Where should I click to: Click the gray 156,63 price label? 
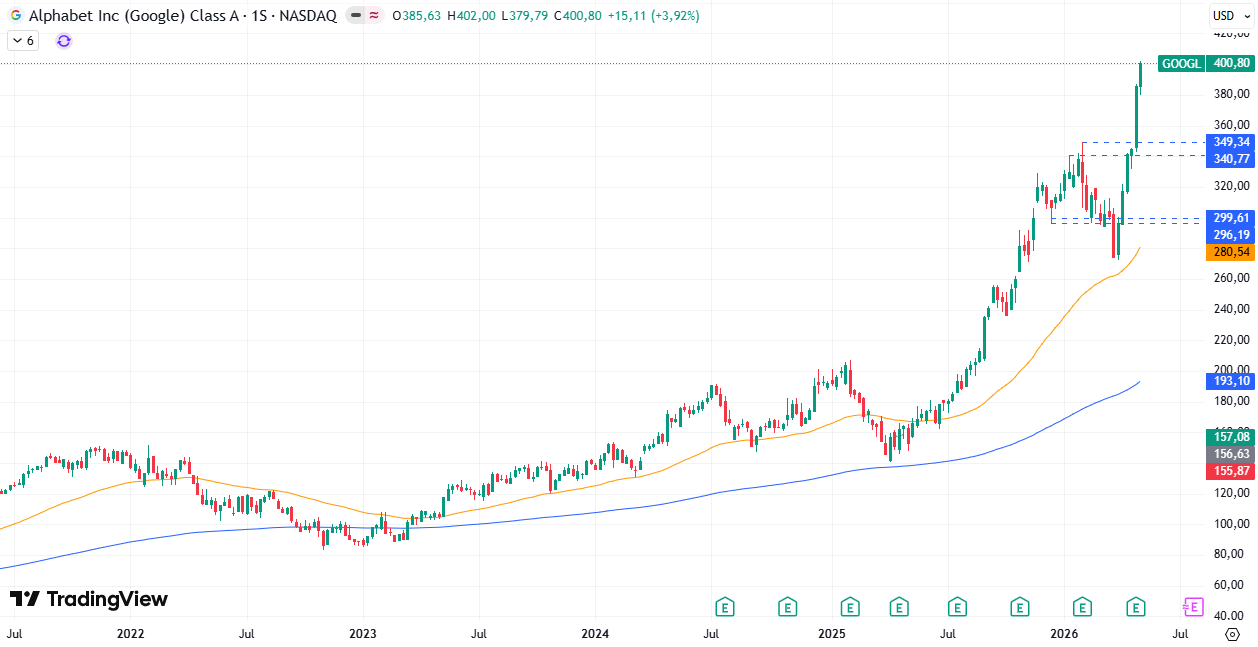pyautogui.click(x=1231, y=454)
